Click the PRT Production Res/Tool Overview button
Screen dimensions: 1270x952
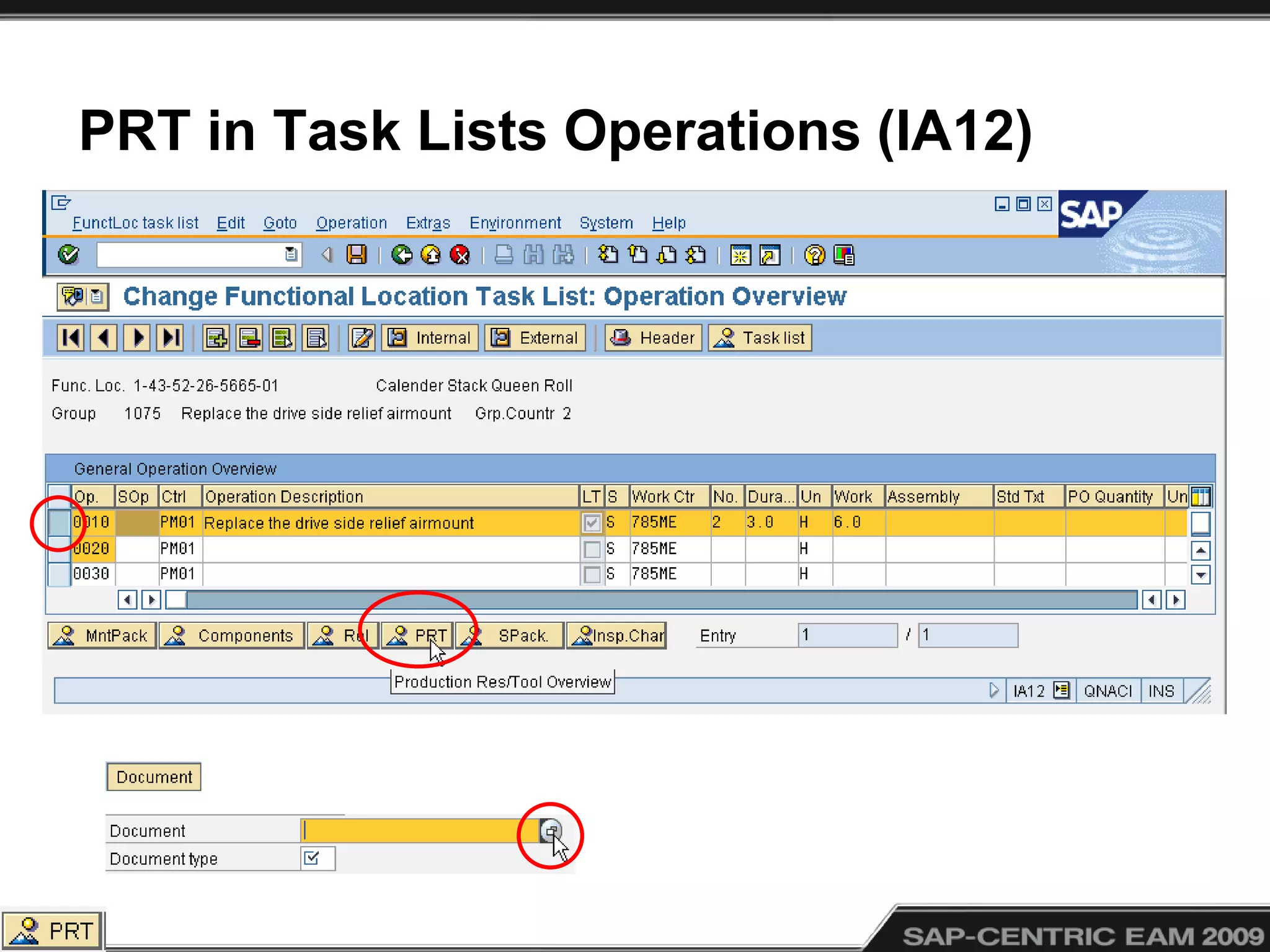pyautogui.click(x=417, y=635)
